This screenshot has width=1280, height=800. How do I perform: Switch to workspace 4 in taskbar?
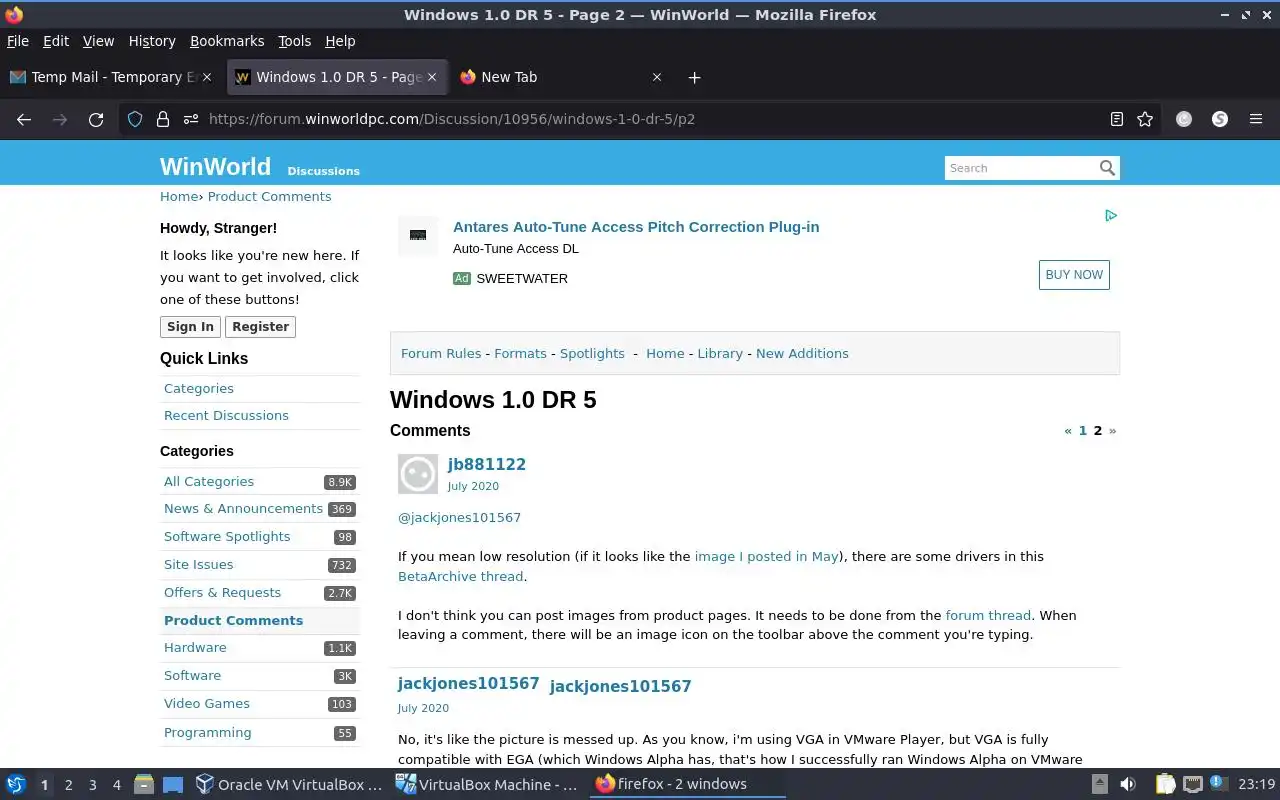[116, 785]
